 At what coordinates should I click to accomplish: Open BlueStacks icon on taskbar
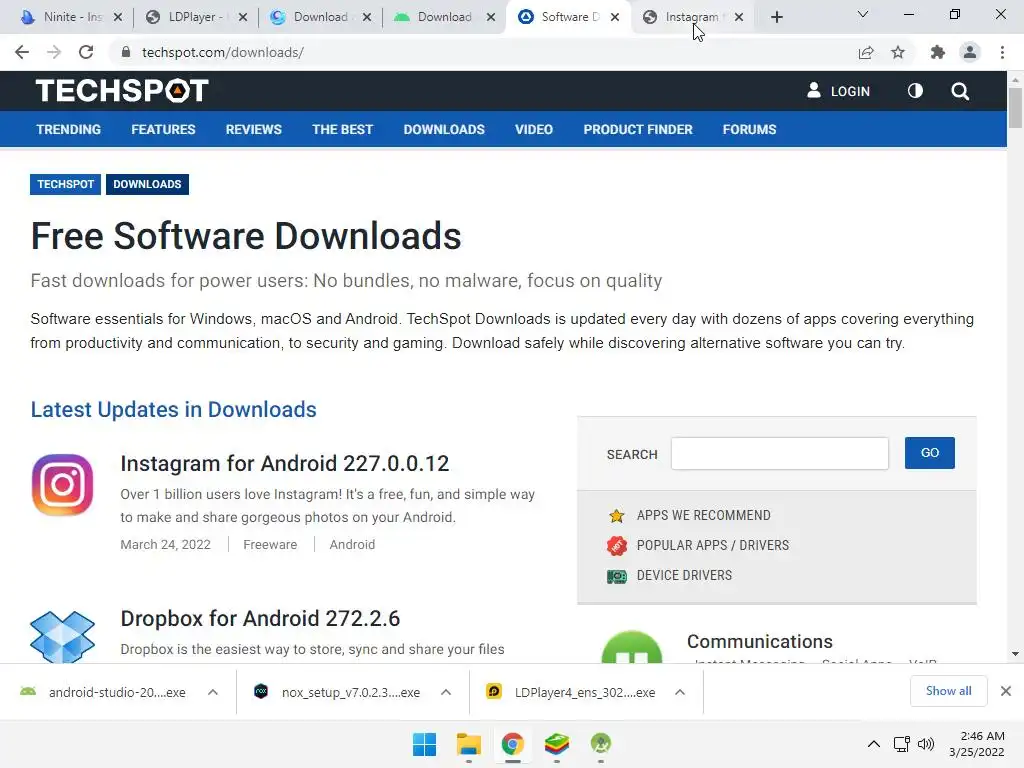point(556,744)
